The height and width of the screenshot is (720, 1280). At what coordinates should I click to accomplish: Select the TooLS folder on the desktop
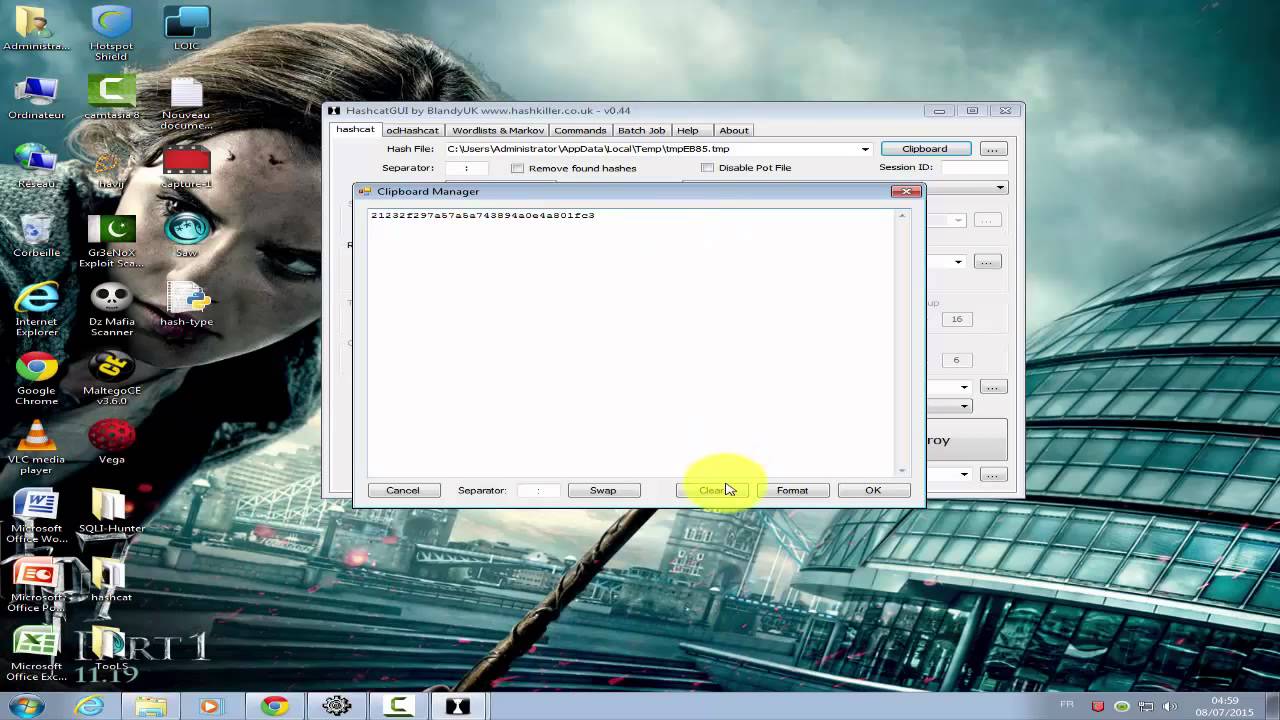coord(111,649)
